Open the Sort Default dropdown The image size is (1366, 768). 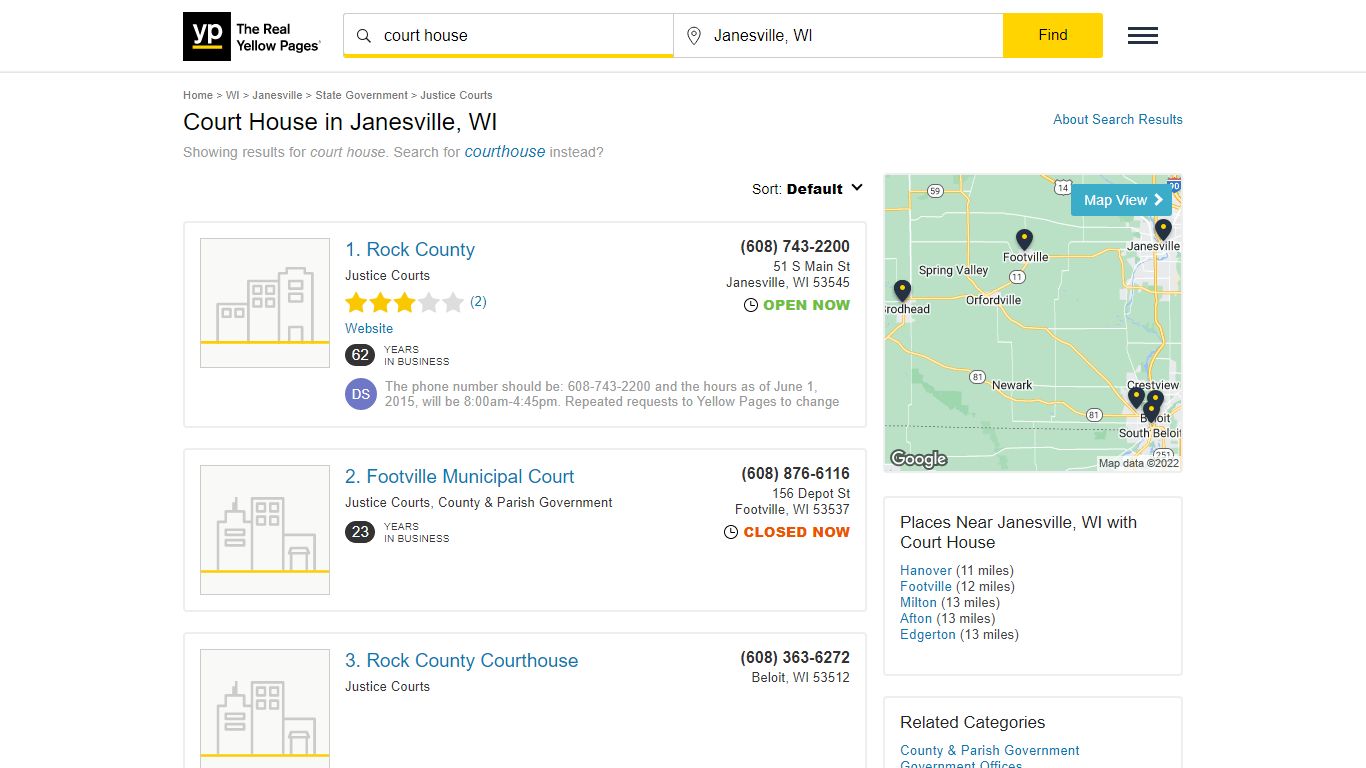pyautogui.click(x=808, y=189)
